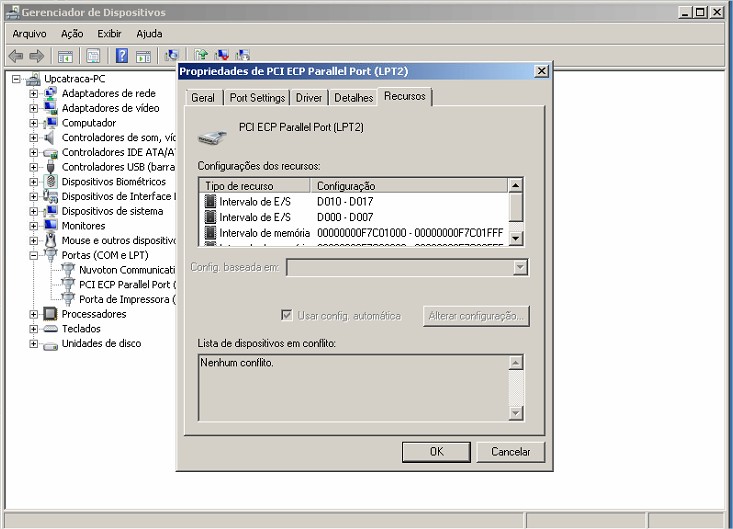Switch to the Driver tab
The height and width of the screenshot is (529, 733).
click(309, 98)
